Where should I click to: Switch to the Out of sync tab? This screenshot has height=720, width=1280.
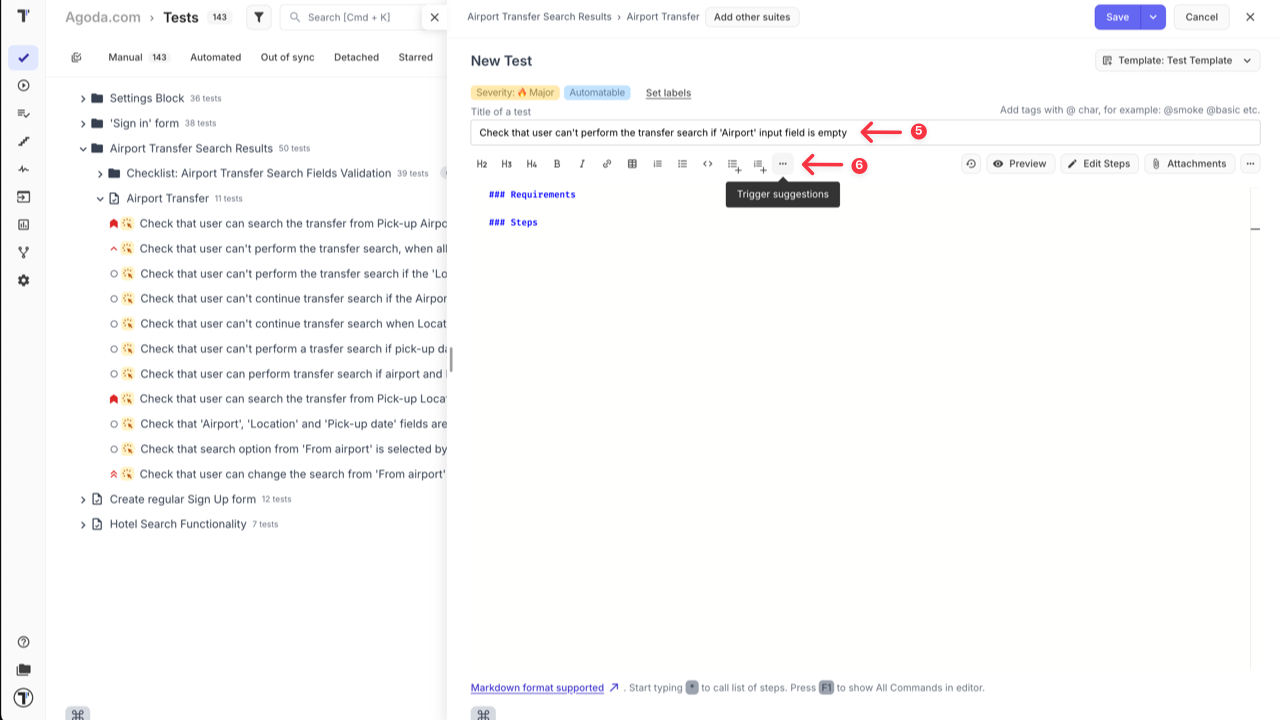[x=287, y=58]
